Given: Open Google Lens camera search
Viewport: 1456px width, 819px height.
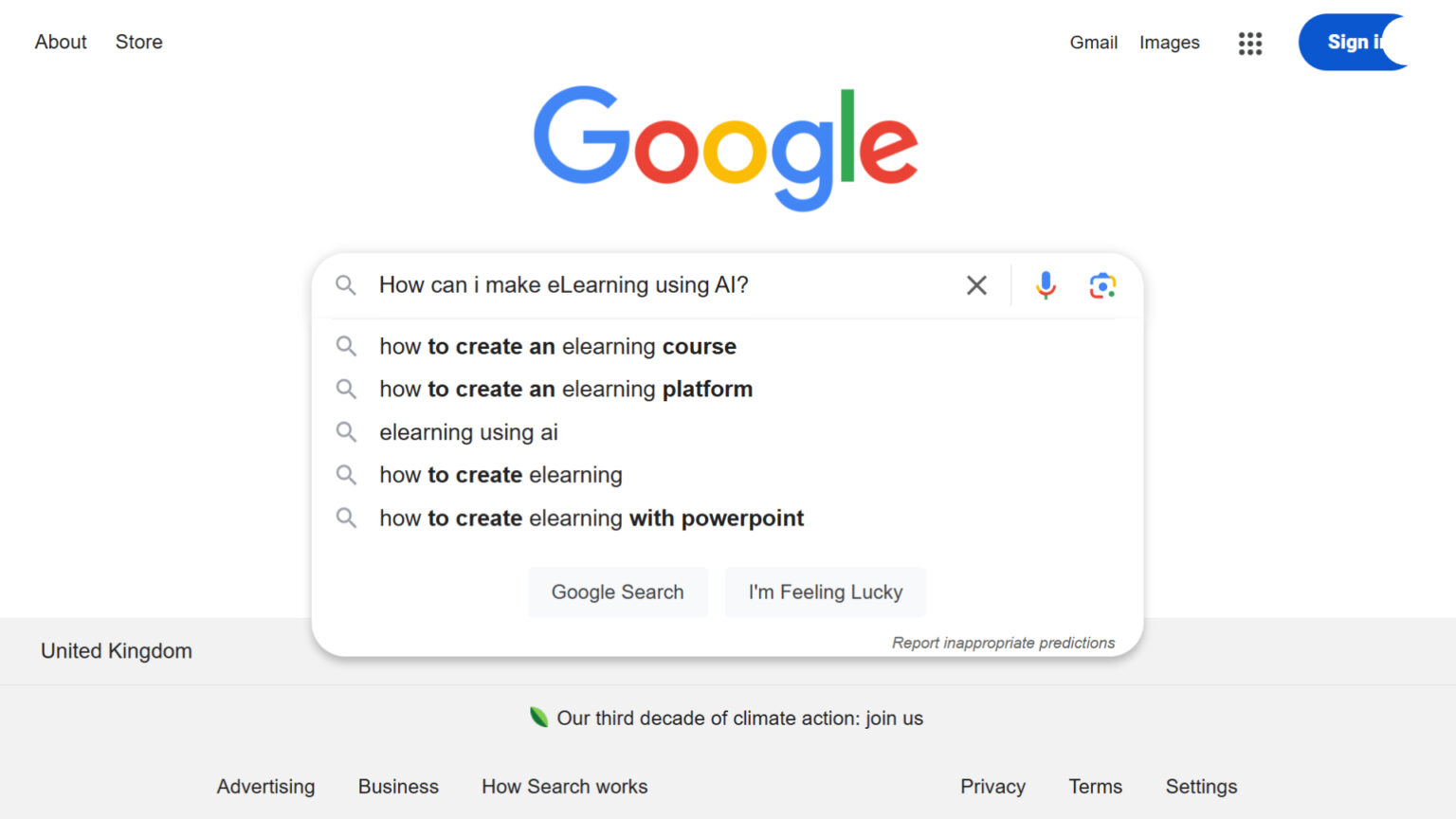Looking at the screenshot, I should 1102,284.
